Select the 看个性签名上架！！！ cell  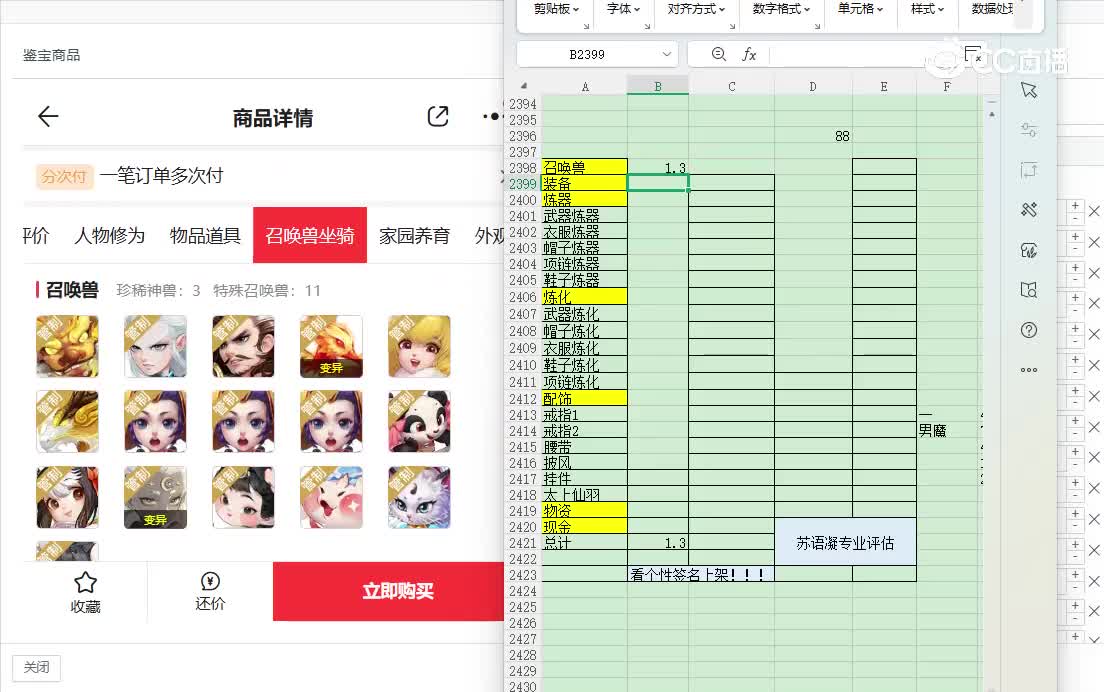point(701,574)
